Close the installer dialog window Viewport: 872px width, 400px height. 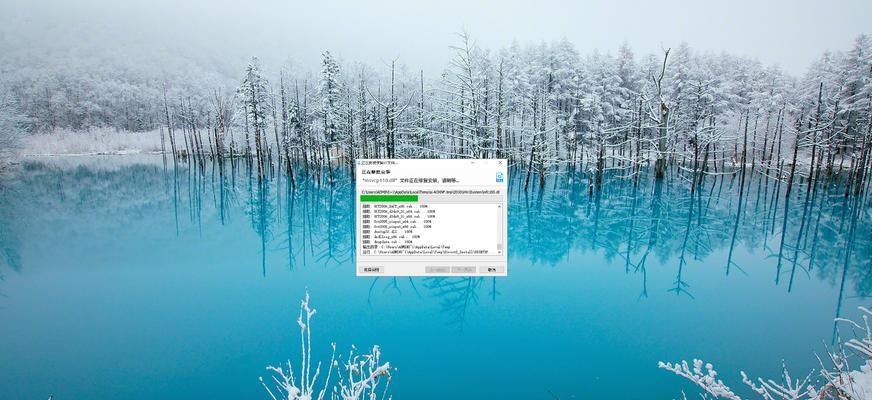coord(500,162)
